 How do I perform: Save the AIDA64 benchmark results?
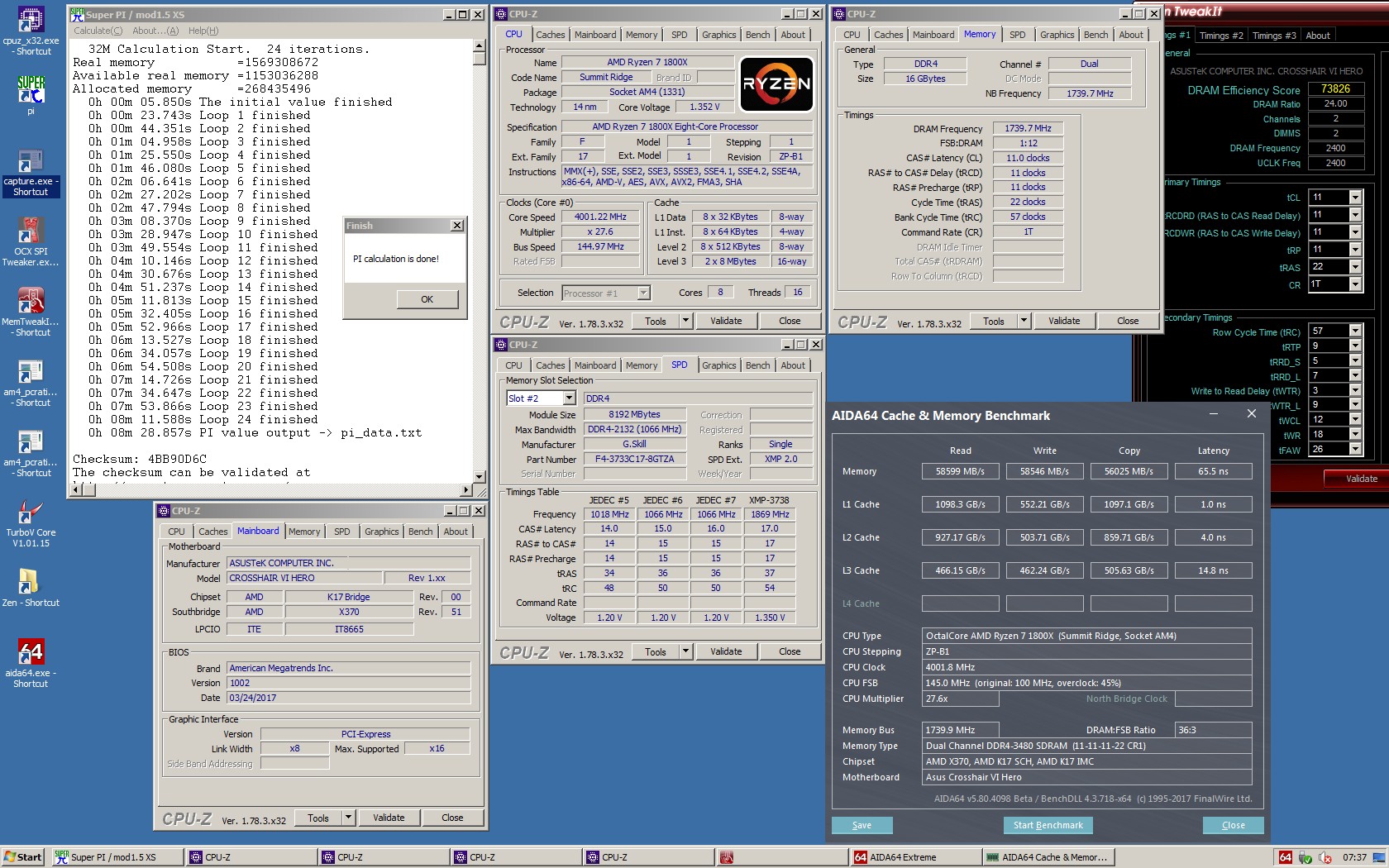pyautogui.click(x=862, y=825)
